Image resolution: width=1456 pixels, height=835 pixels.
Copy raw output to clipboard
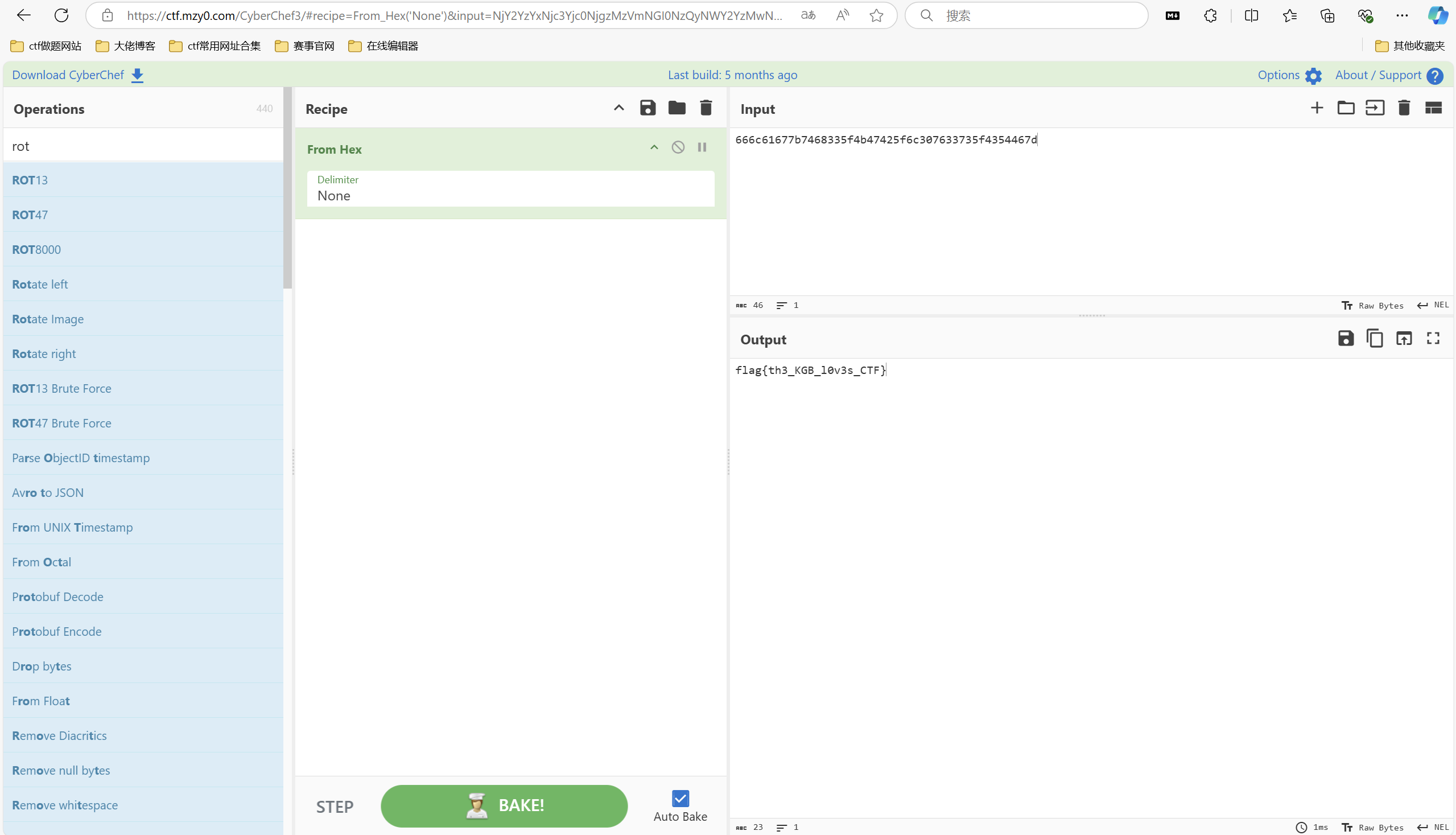1375,338
